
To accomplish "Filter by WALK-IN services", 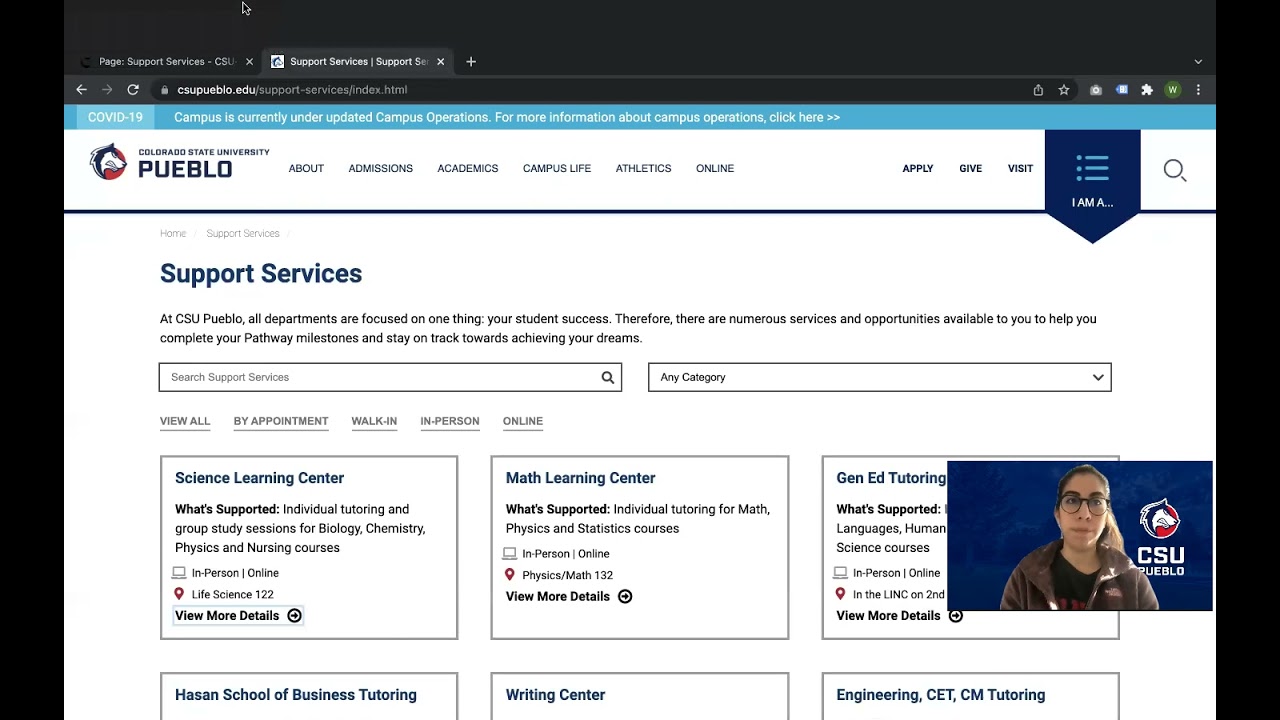I will tap(374, 421).
